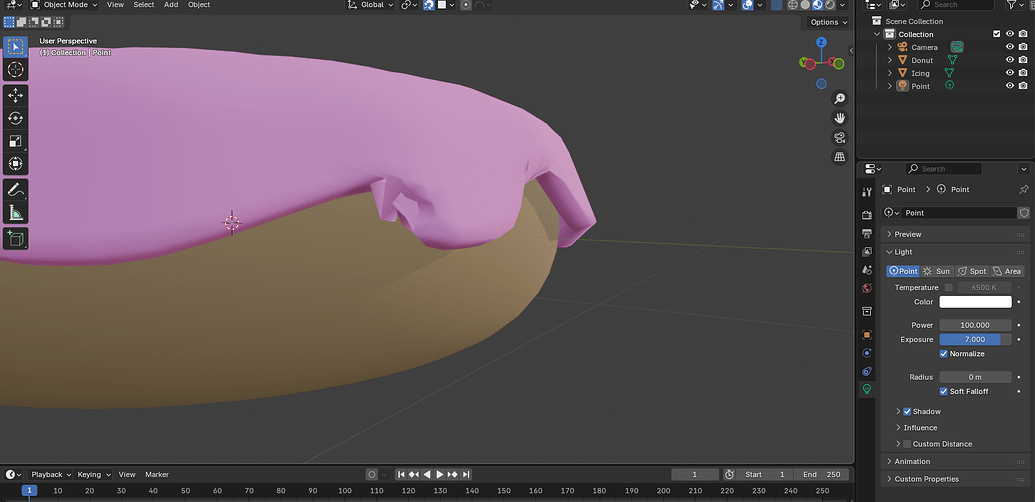
Task: Open the timeline Playback menu
Action: point(50,474)
